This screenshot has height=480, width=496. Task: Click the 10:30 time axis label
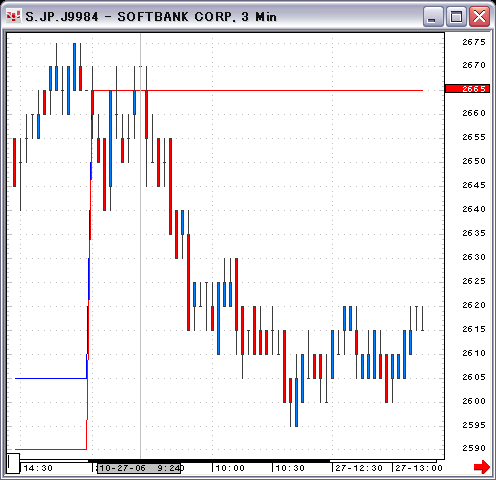coord(290,468)
